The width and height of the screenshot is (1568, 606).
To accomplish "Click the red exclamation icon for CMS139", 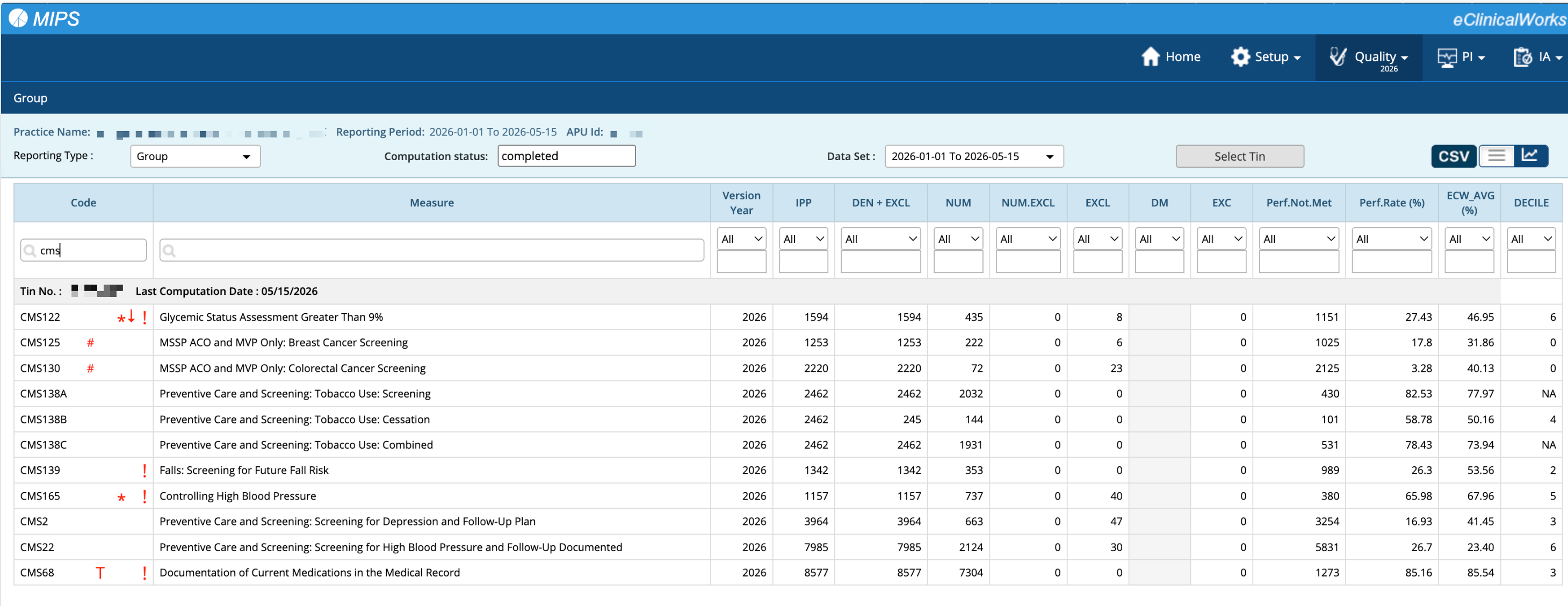I will (x=144, y=470).
